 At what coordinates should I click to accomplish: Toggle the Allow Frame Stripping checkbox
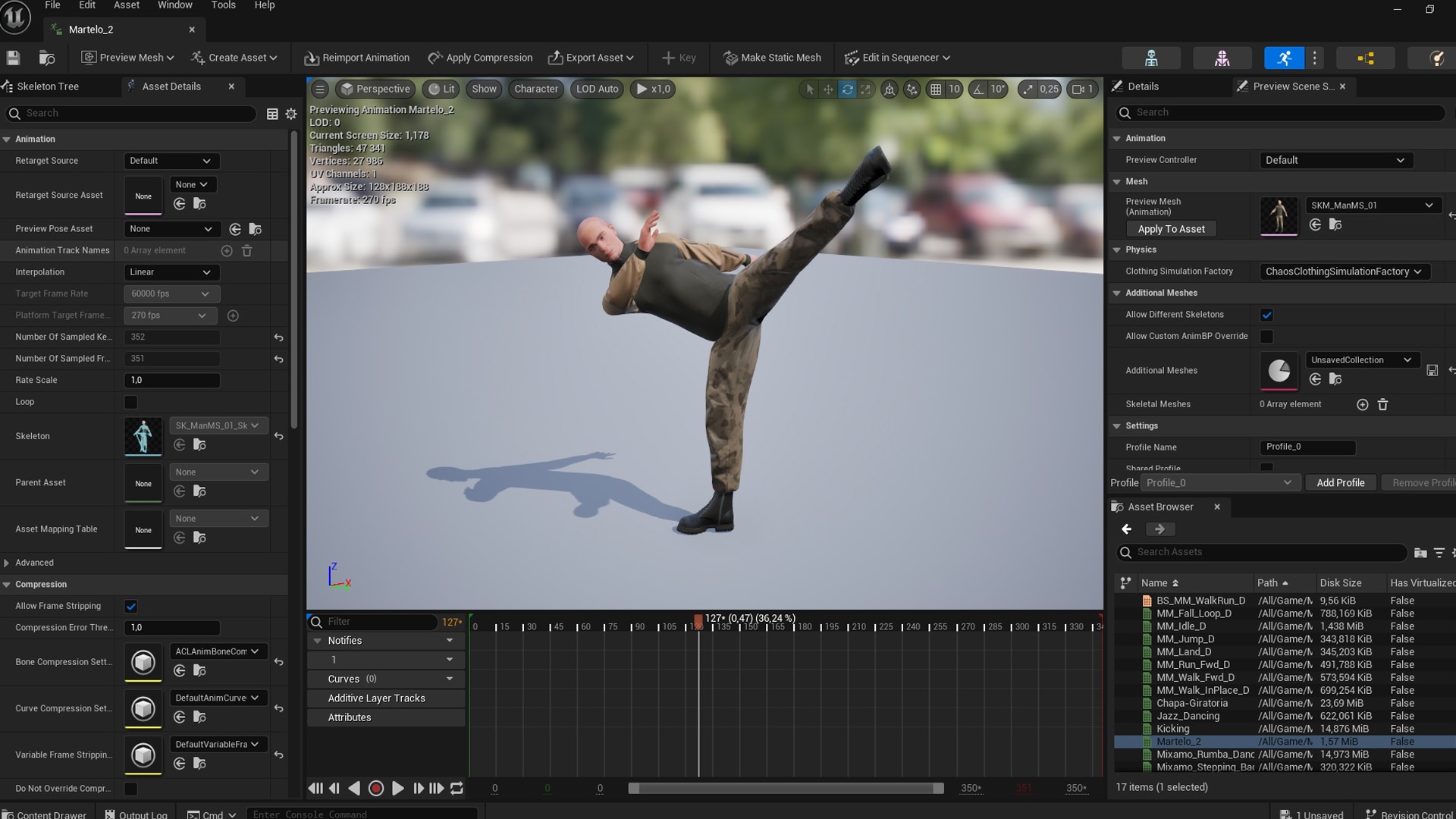pos(131,606)
